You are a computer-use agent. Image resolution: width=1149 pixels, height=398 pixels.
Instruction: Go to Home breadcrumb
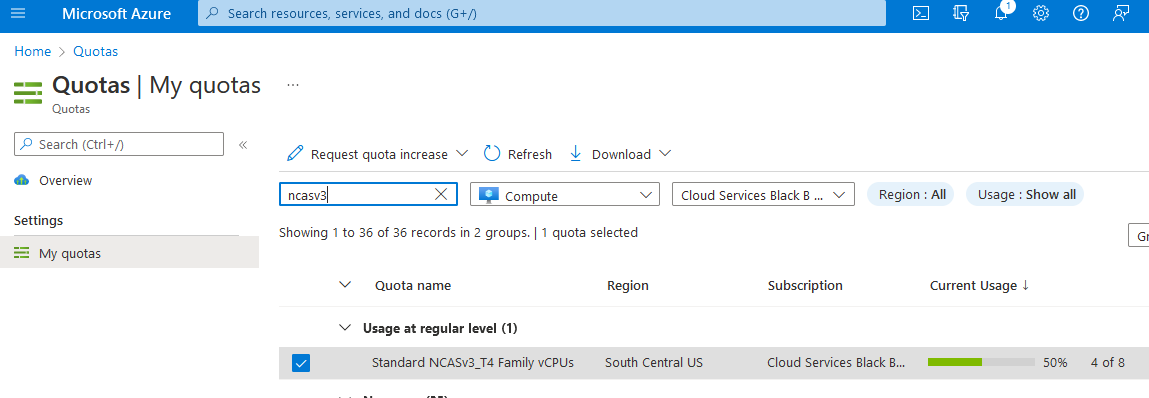pos(32,51)
